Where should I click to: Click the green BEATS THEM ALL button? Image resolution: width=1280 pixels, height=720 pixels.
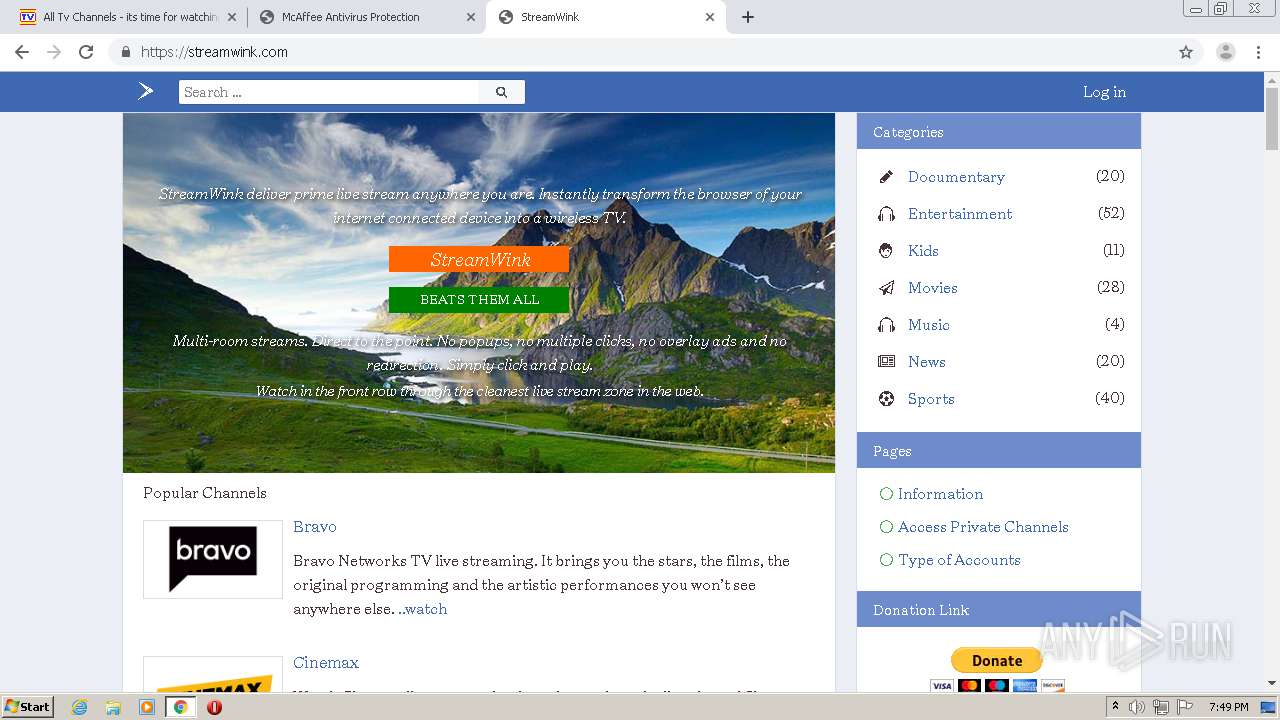[479, 300]
